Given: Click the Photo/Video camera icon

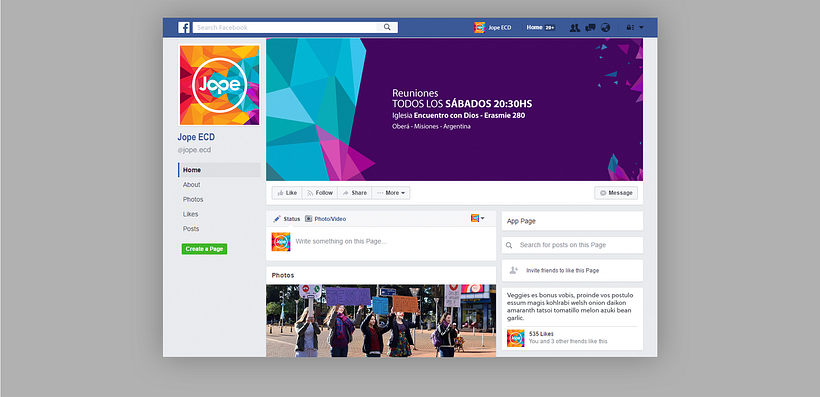Looking at the screenshot, I should click(309, 219).
